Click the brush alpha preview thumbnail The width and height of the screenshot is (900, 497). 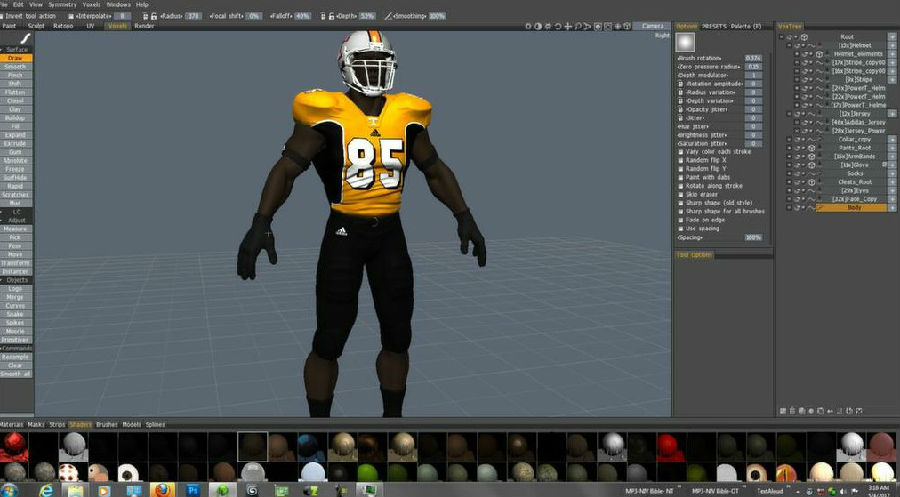pyautogui.click(x=686, y=43)
